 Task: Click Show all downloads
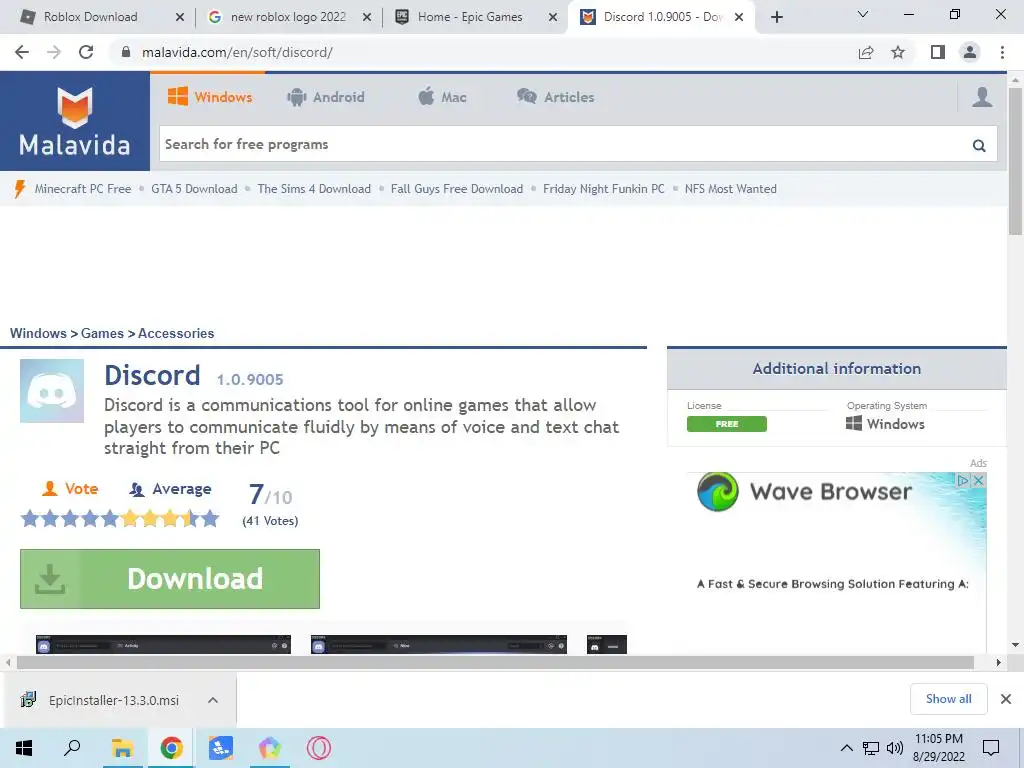pos(948,699)
